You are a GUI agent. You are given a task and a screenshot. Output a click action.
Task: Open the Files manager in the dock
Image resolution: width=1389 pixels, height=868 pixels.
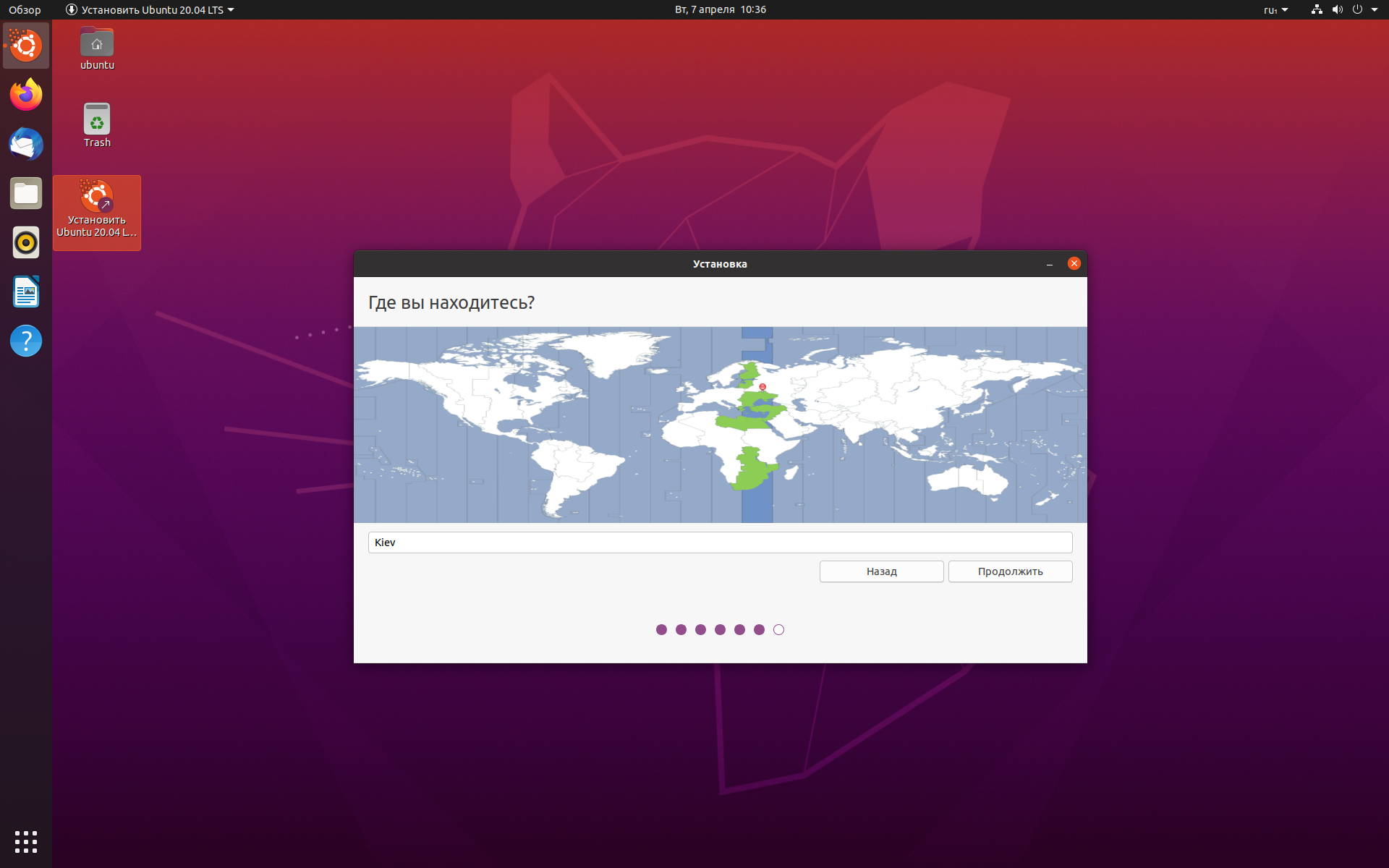pos(26,193)
